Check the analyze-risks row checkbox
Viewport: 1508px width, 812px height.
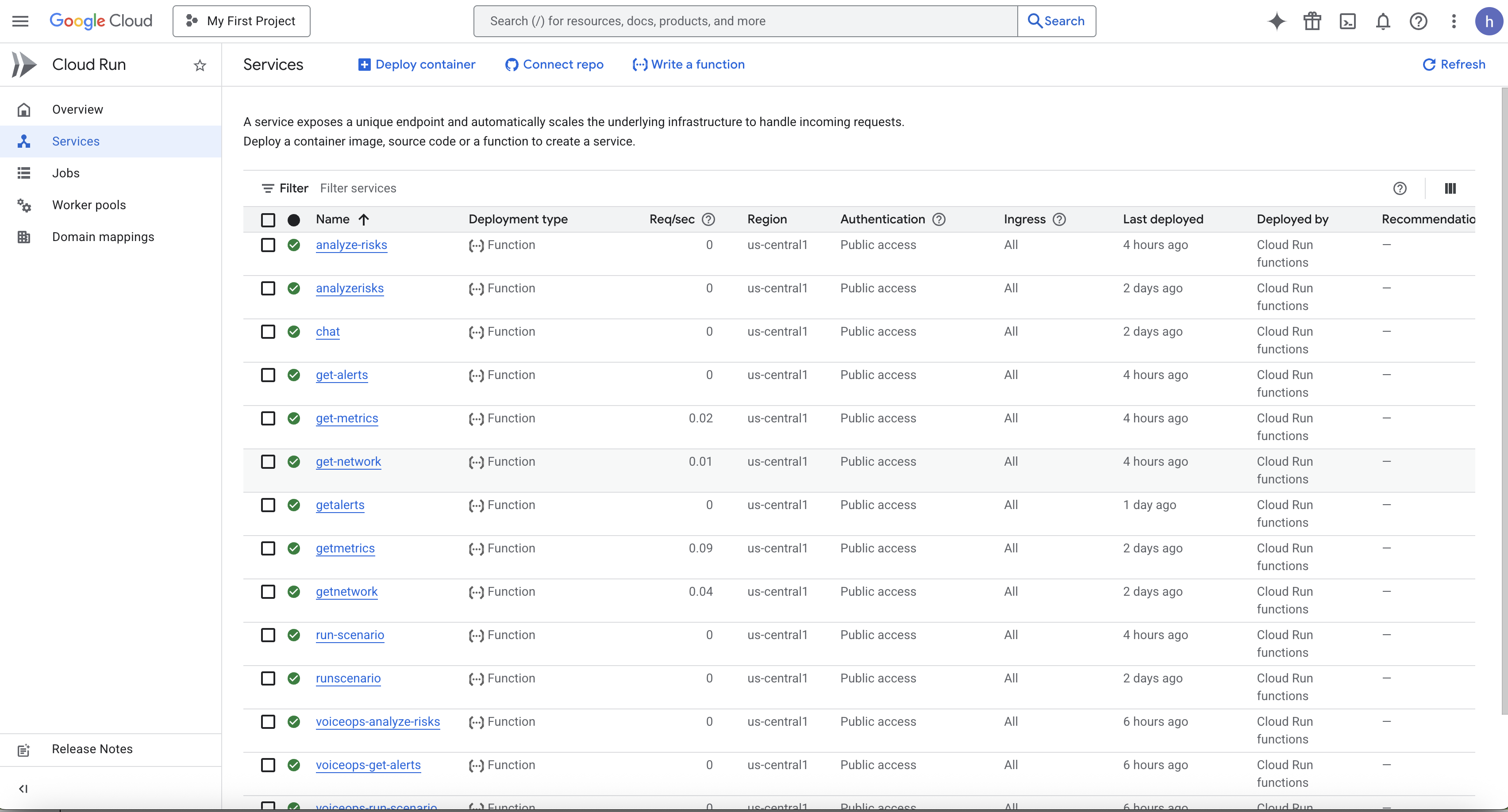[268, 245]
